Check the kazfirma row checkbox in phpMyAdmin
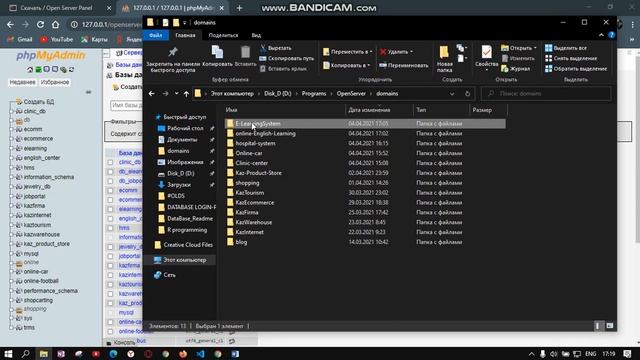The image size is (640, 360). (110, 266)
